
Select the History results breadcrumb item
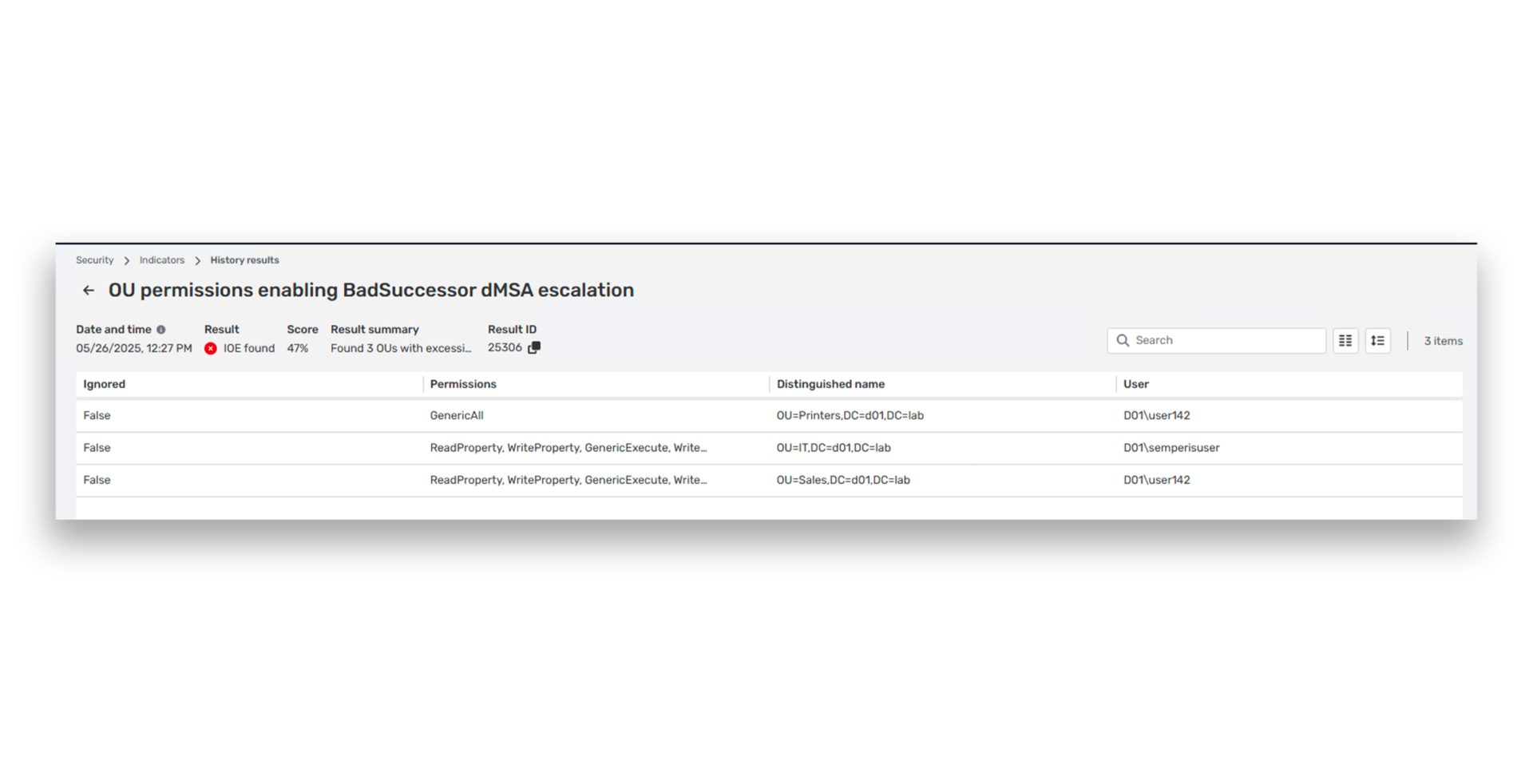point(244,260)
